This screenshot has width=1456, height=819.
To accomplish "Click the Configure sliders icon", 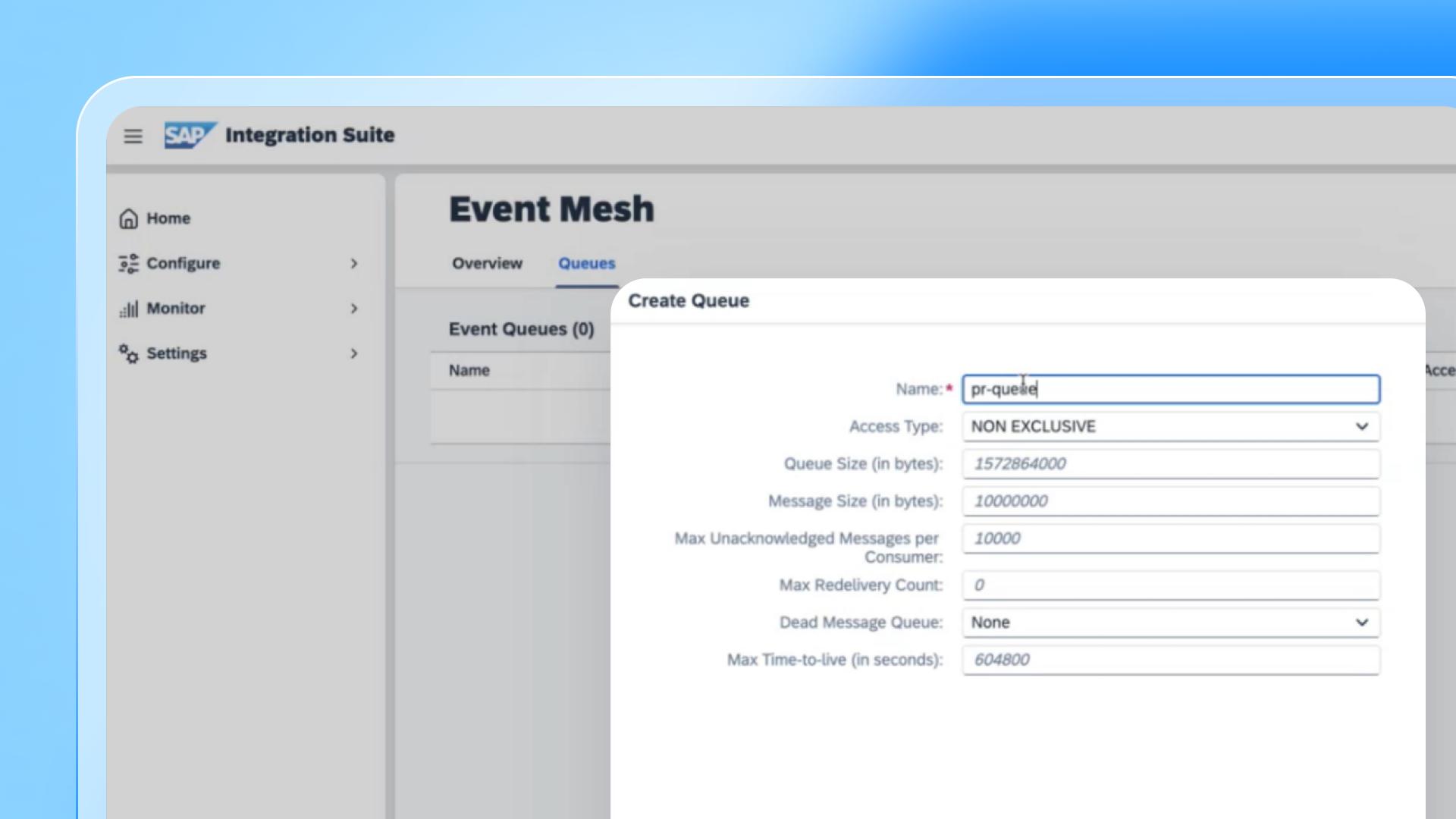I will point(129,263).
